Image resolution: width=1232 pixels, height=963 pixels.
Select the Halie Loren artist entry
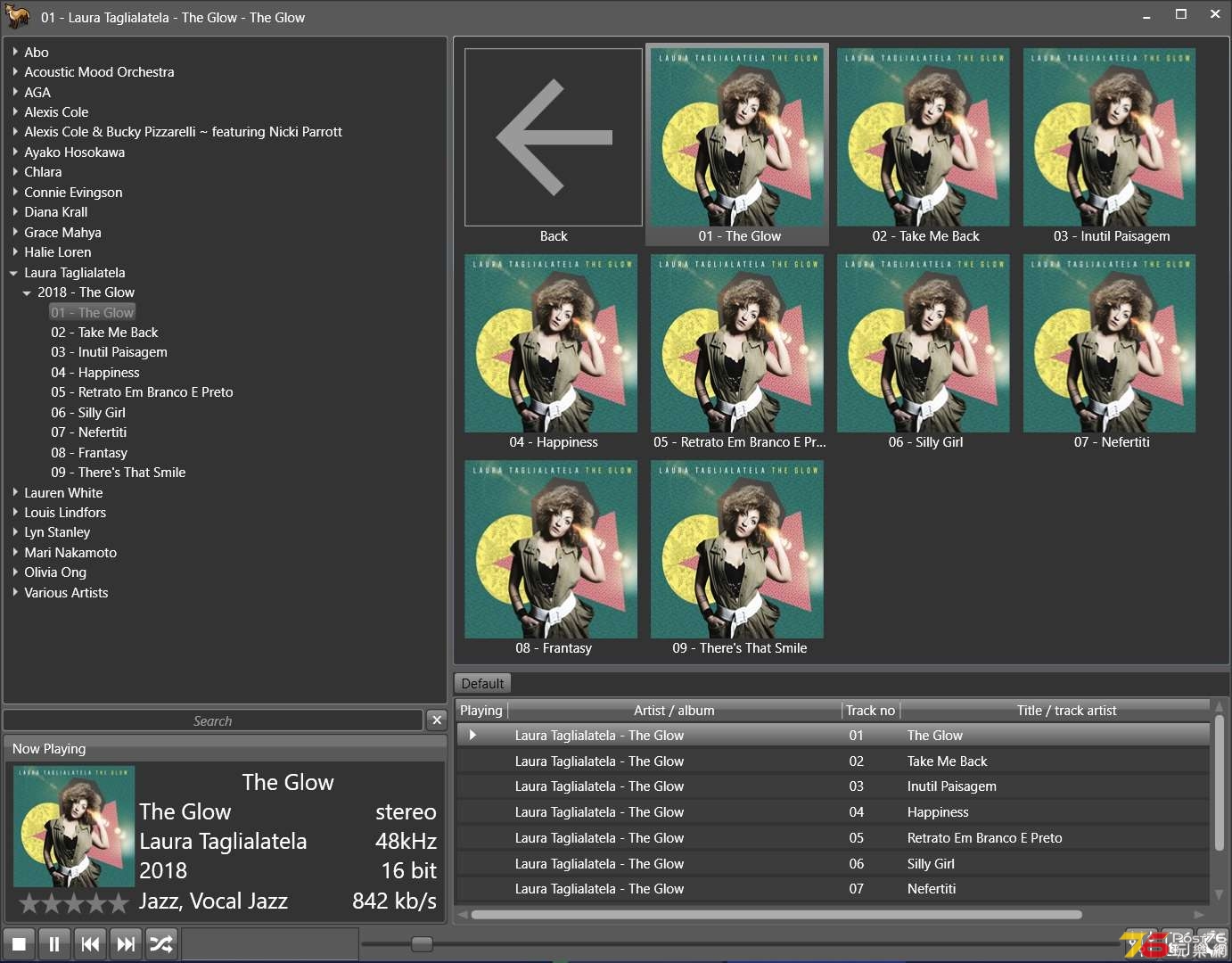[x=58, y=251]
